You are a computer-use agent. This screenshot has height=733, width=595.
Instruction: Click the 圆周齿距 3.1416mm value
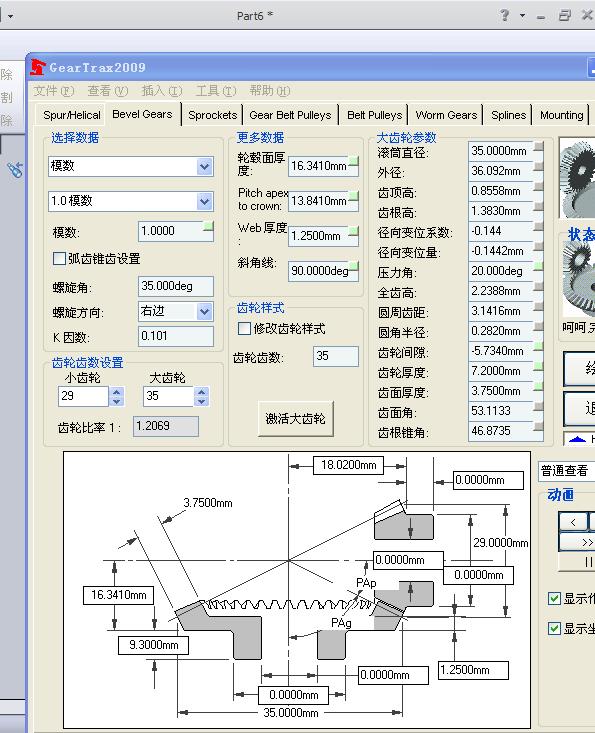[x=501, y=311]
